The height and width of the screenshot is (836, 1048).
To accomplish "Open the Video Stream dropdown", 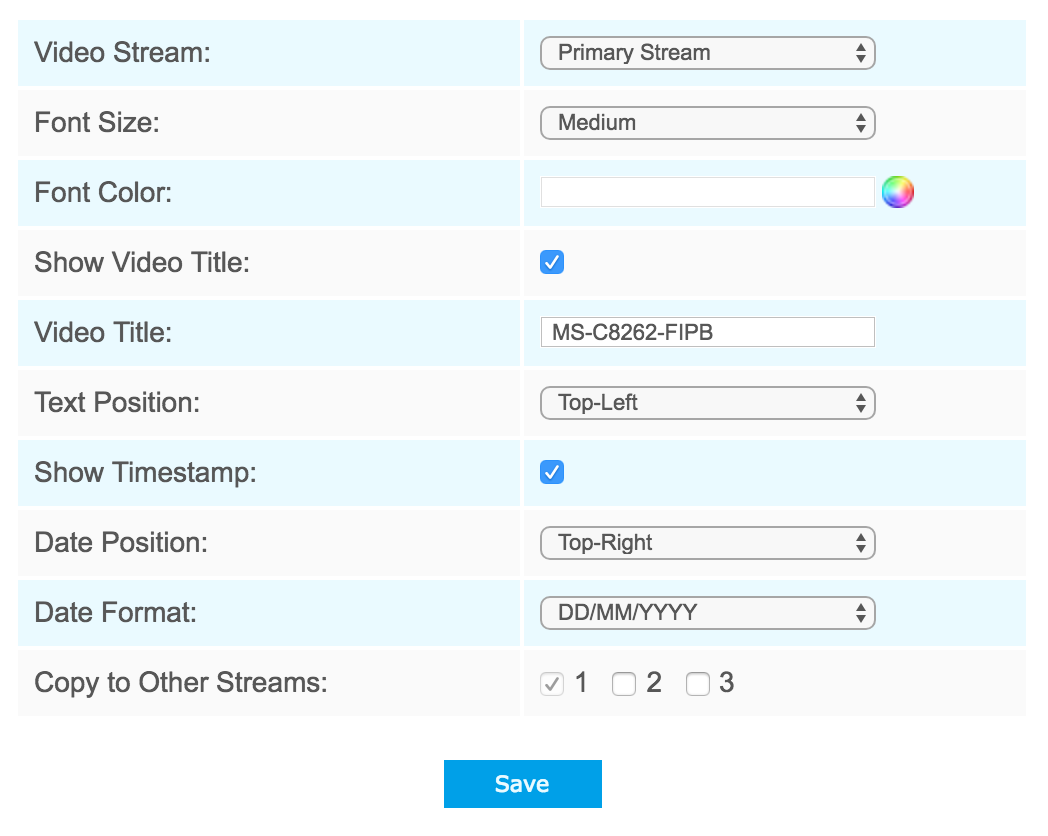I will 707,52.
